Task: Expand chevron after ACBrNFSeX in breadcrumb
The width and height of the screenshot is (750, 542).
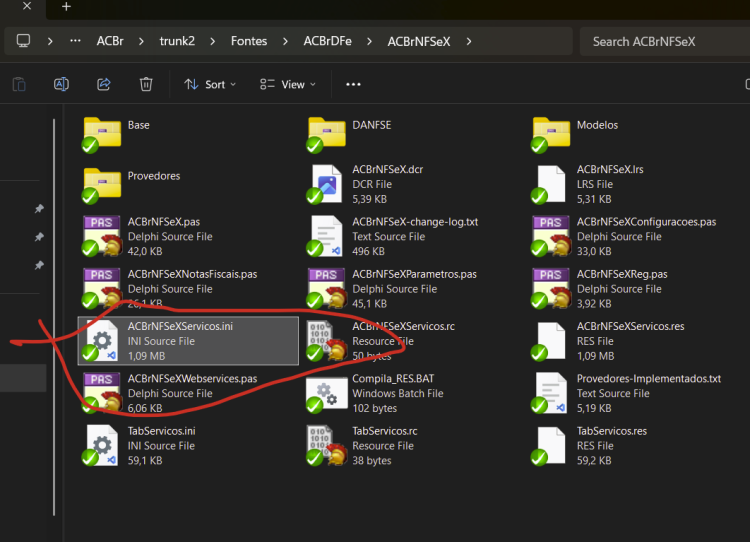Action: point(469,42)
